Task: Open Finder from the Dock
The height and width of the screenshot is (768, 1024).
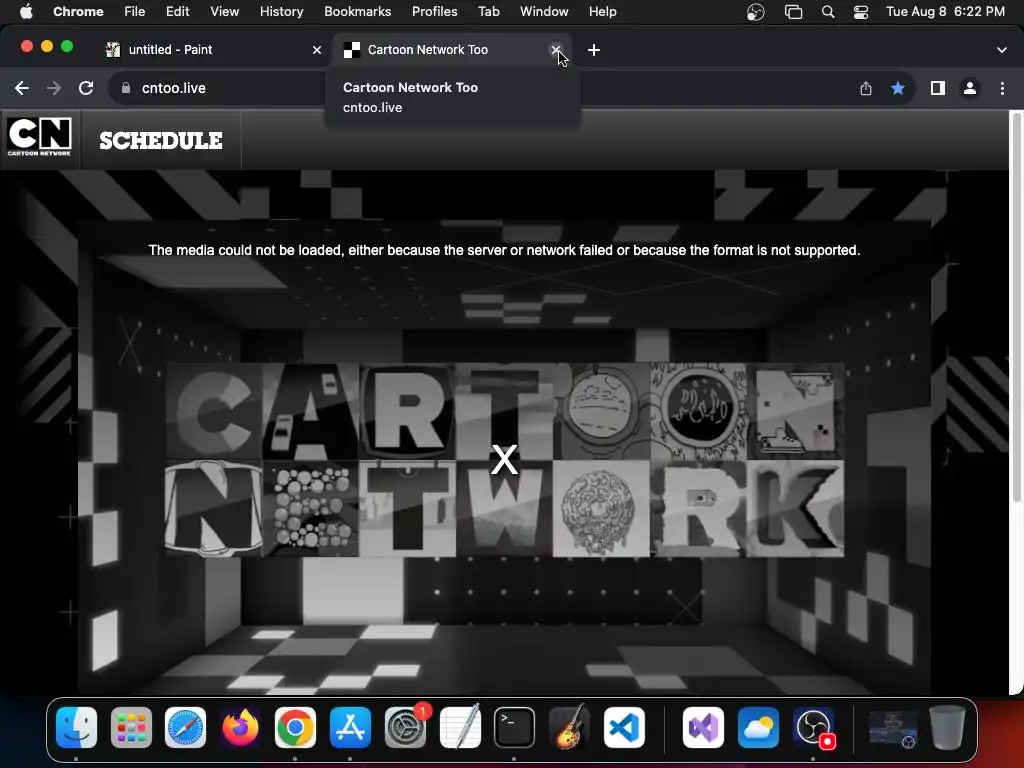Action: (76, 728)
